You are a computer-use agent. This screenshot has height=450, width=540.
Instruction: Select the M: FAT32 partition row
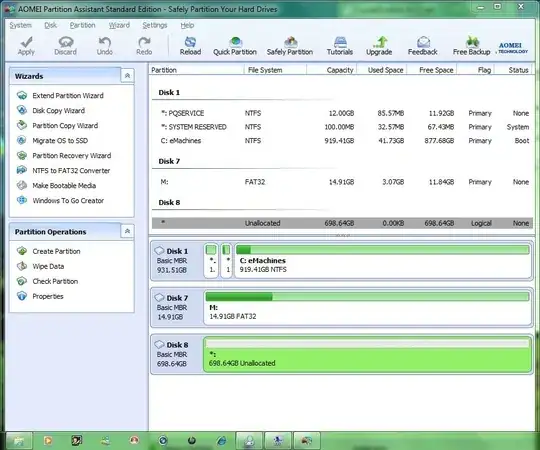point(342,182)
